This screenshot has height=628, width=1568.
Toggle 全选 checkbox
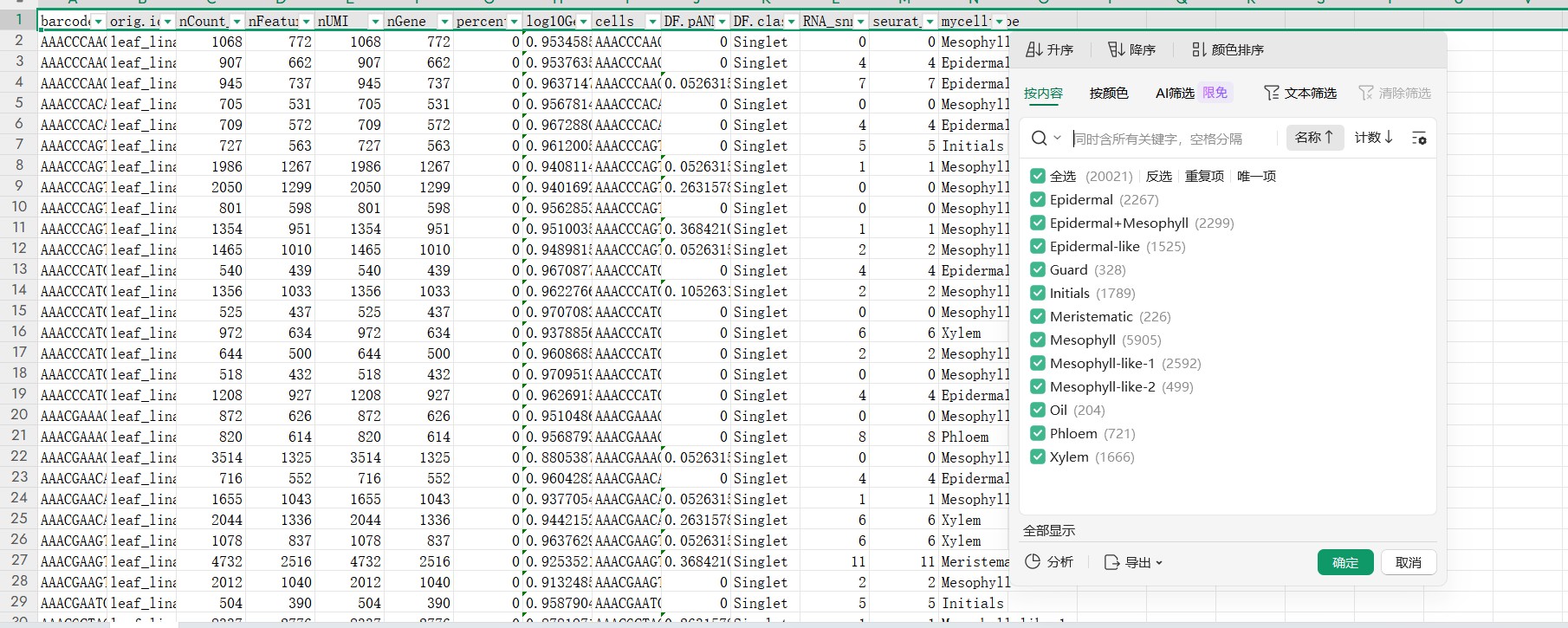pyautogui.click(x=1038, y=176)
